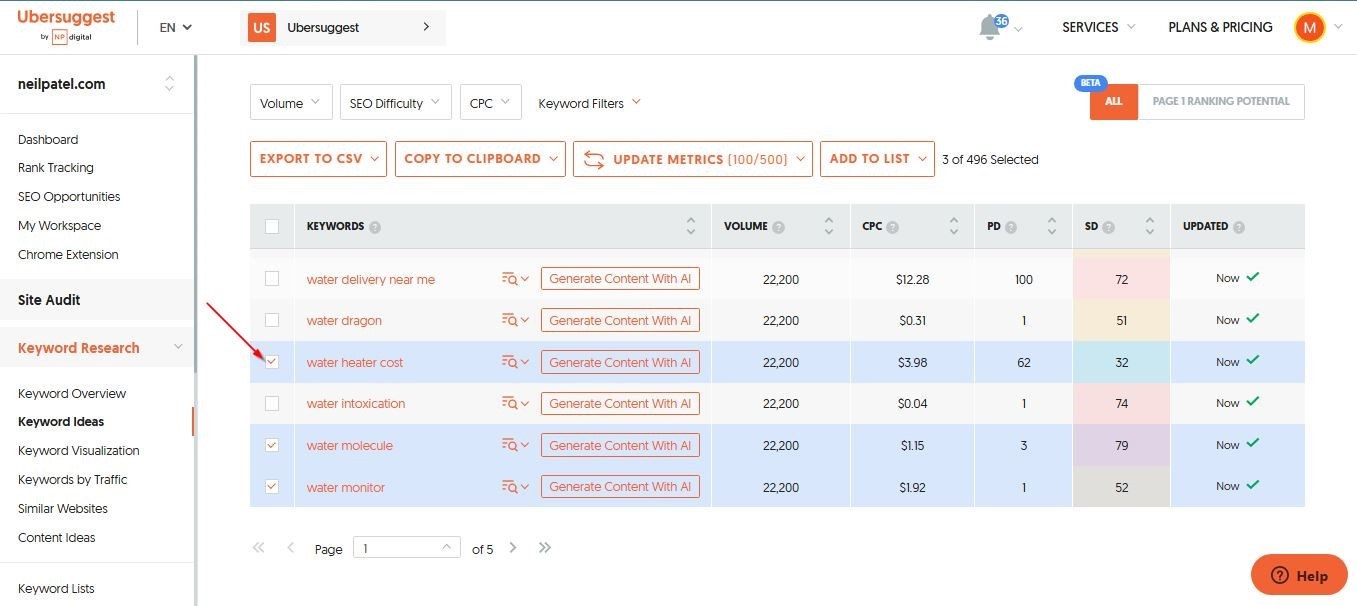Open the EN language selector
Screen dimensions: 1357x606
(x=176, y=28)
